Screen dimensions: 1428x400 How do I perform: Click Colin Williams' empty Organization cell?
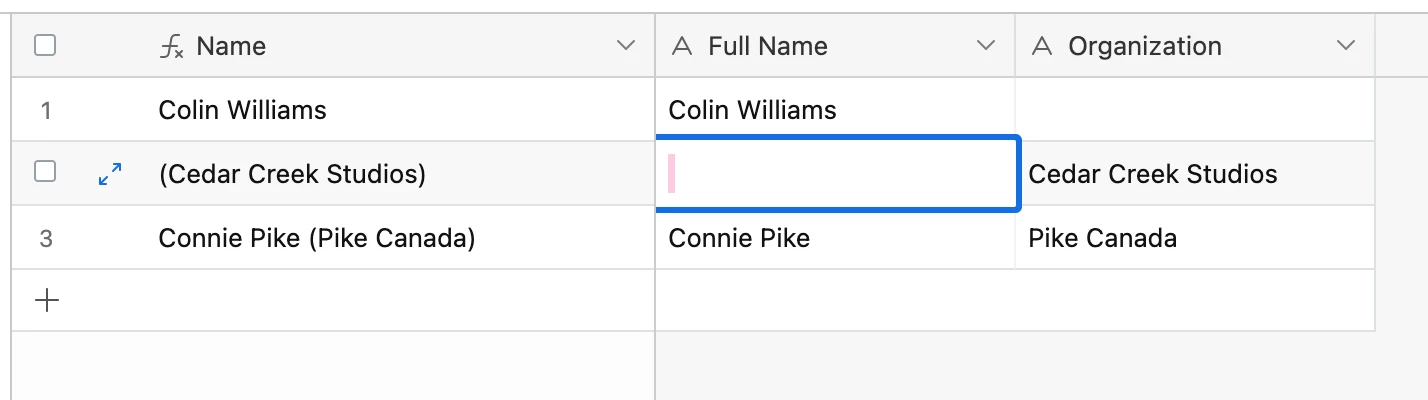[1194, 110]
